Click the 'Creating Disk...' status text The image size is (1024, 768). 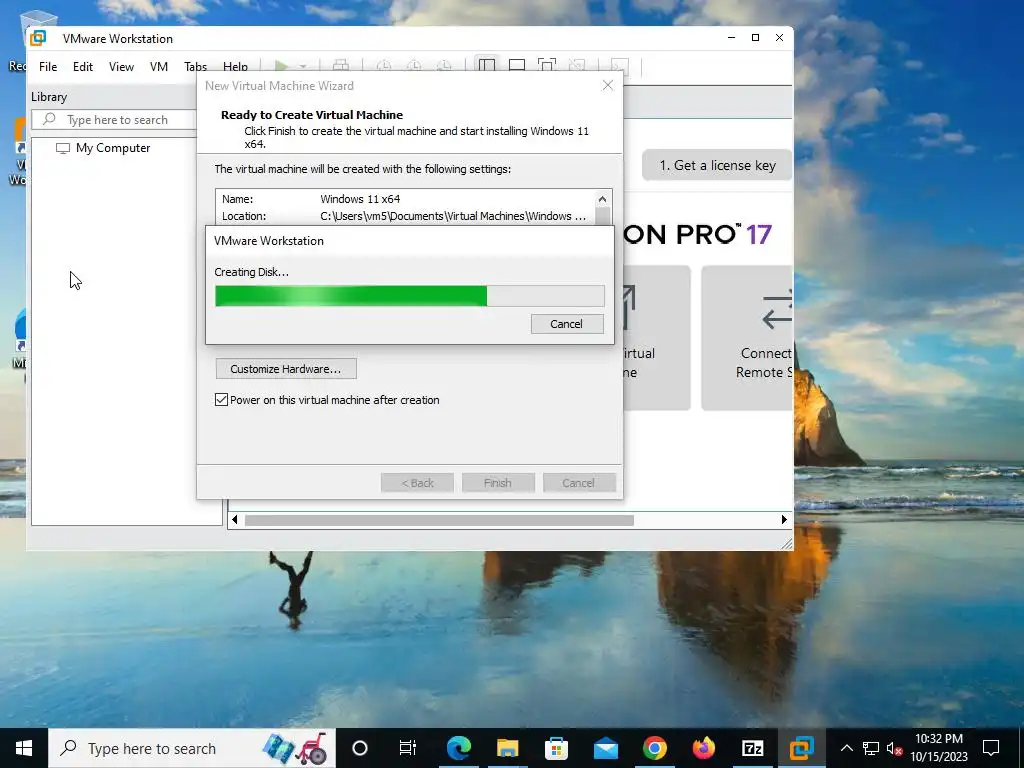coord(251,272)
